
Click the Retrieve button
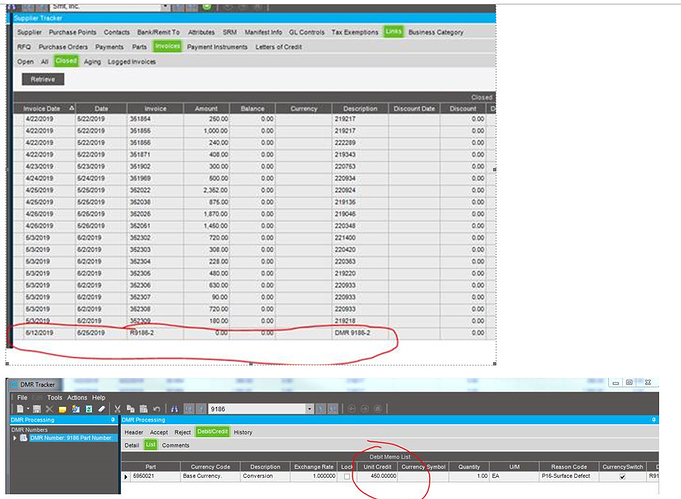pyautogui.click(x=43, y=79)
